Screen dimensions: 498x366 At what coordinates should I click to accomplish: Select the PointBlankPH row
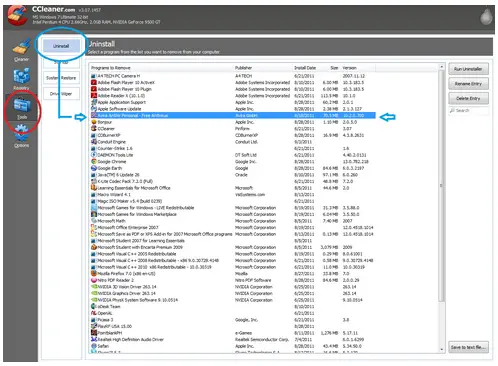click(233, 333)
